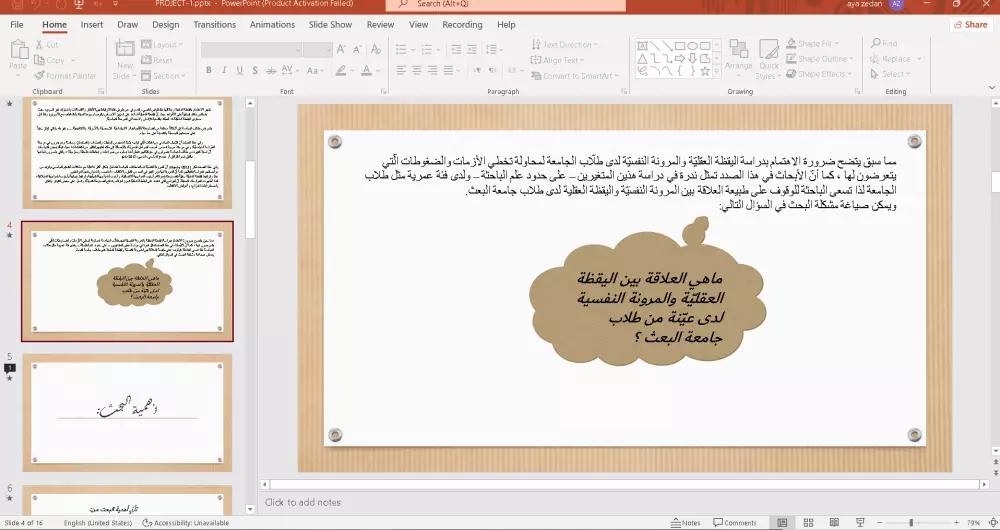Toggle Bold formatting

209,70
